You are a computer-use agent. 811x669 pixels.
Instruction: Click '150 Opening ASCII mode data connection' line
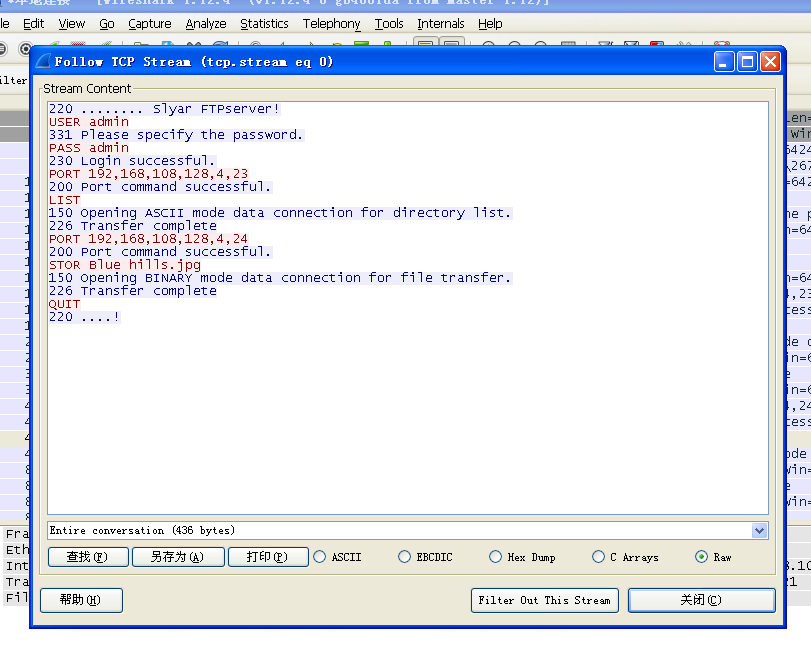280,213
